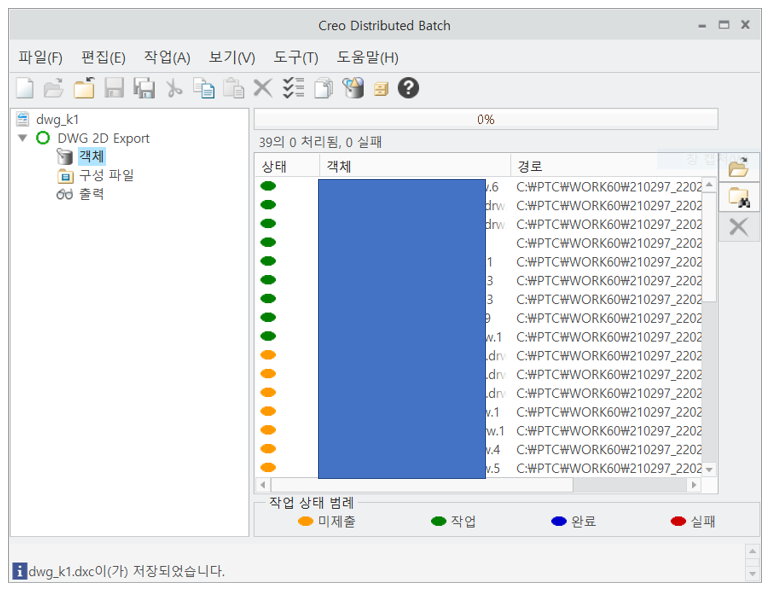This screenshot has width=769, height=592.
Task: Click orange 미제출 legend swatch
Action: 306,521
